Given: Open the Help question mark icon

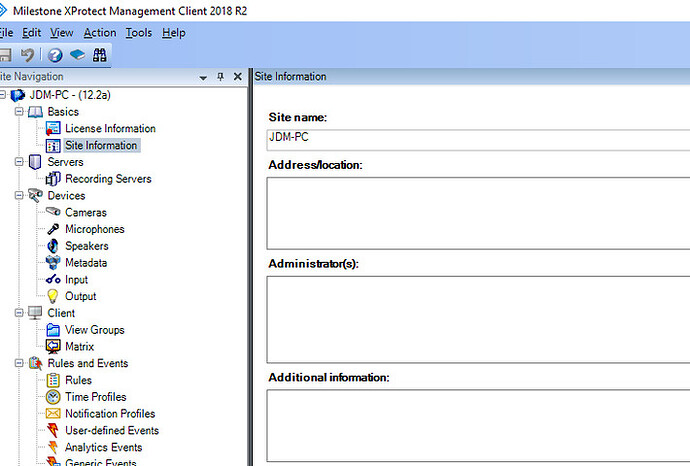Looking at the screenshot, I should (x=55, y=55).
